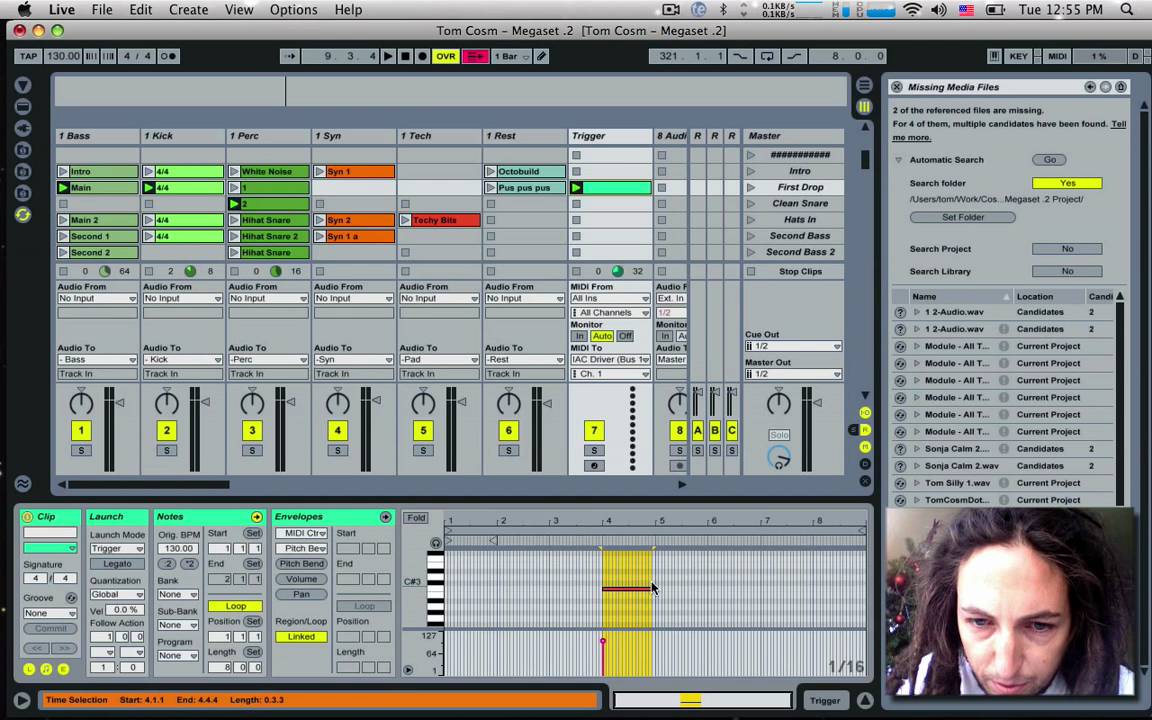Toggle the Back to Arrangement pink button
This screenshot has width=1152, height=720.
tap(475, 56)
